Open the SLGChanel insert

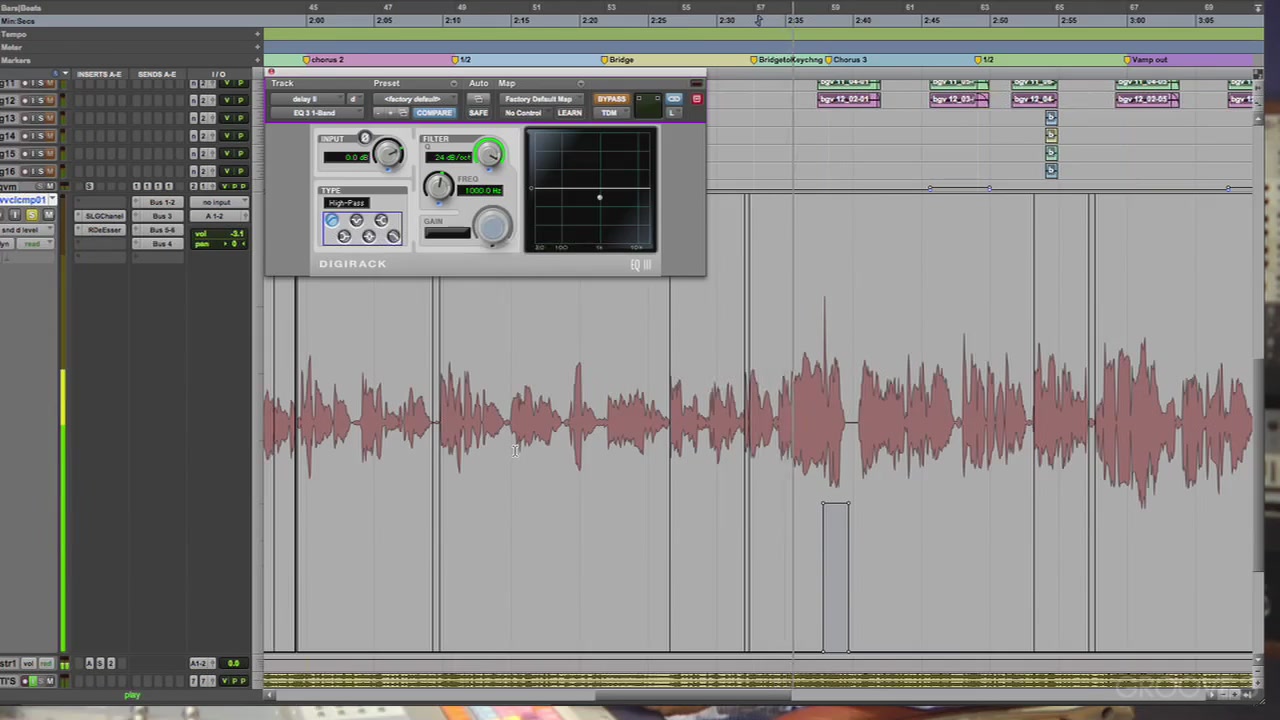click(100, 216)
